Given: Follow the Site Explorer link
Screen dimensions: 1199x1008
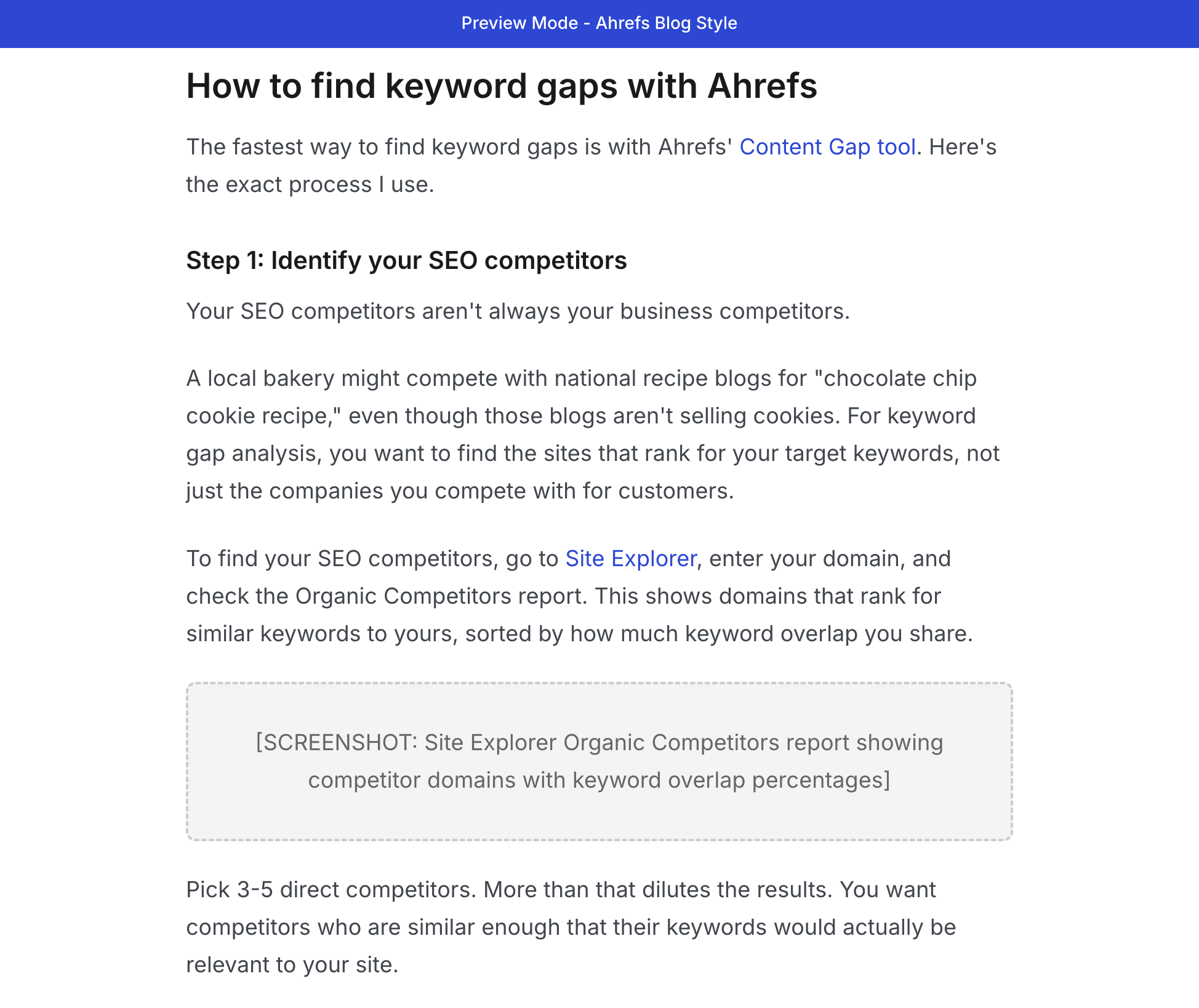Looking at the screenshot, I should [630, 559].
